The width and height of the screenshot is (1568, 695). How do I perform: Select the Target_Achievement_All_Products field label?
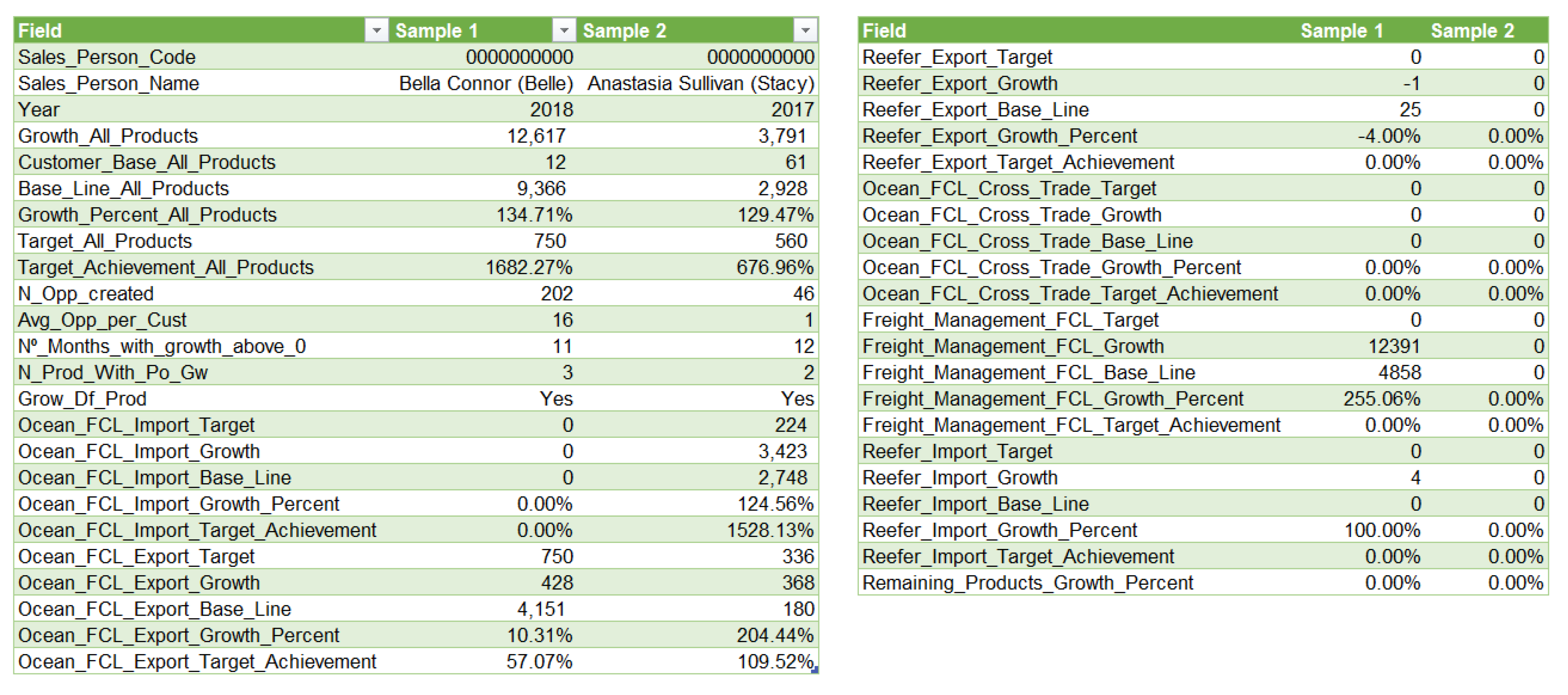click(x=165, y=267)
